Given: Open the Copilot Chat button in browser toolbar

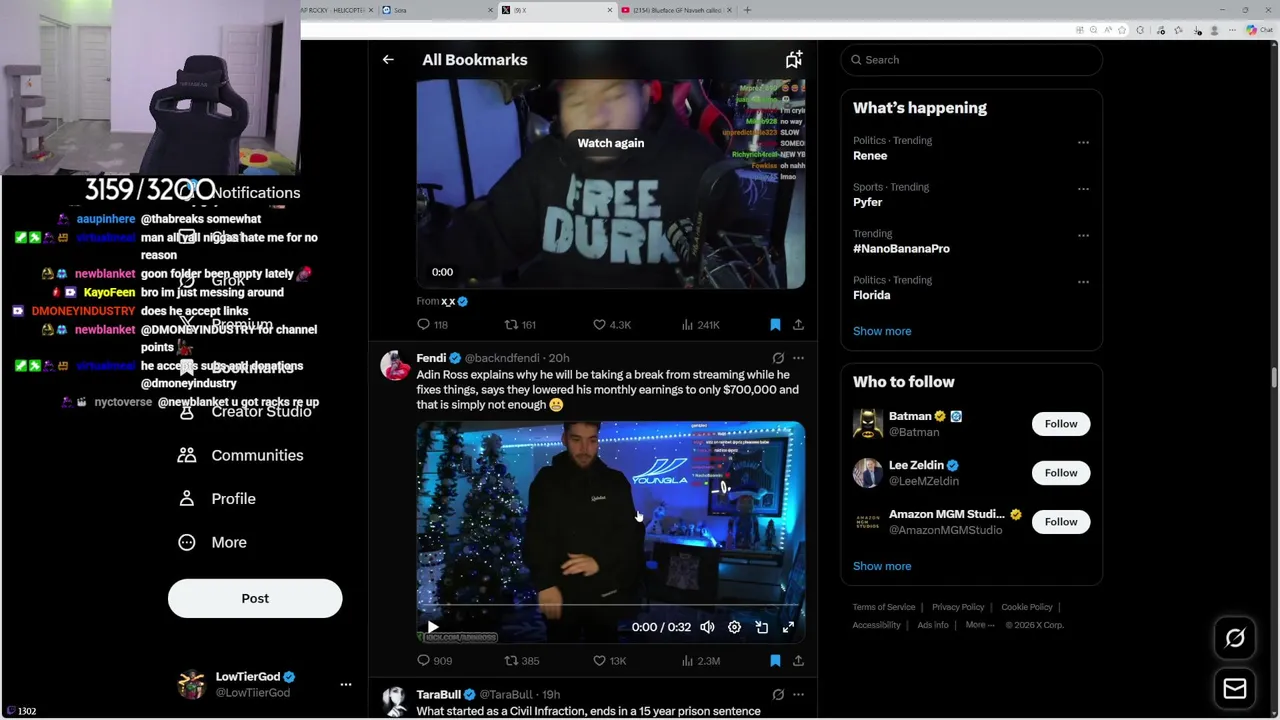Looking at the screenshot, I should (1259, 30).
